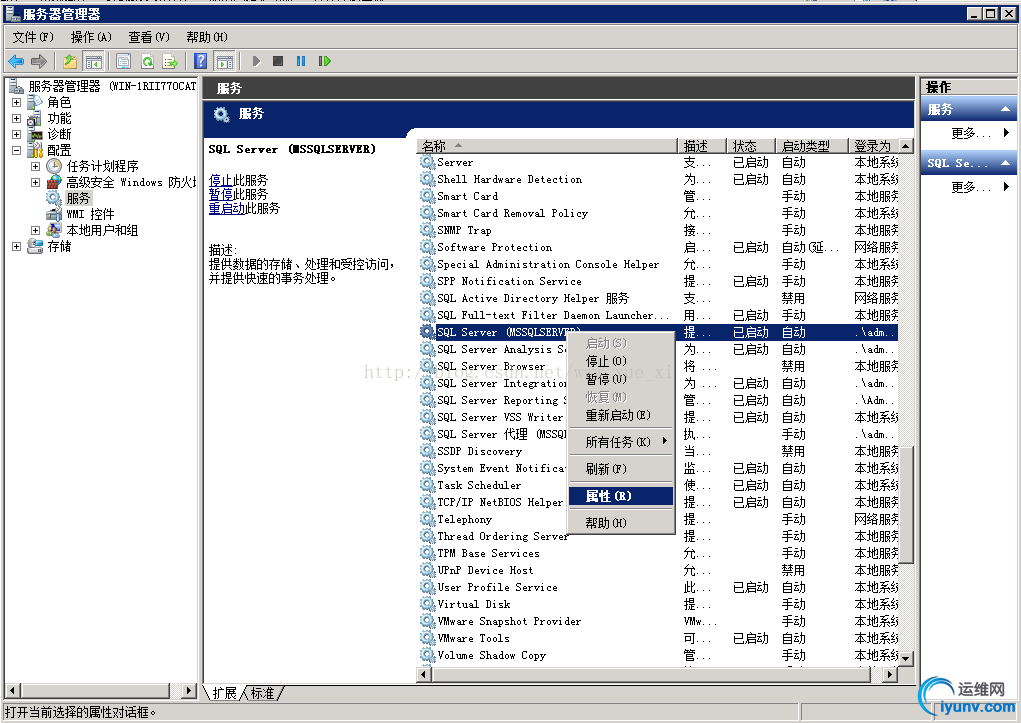The height and width of the screenshot is (723, 1021).
Task: Click the Refresh toolbar icon
Action: [148, 61]
